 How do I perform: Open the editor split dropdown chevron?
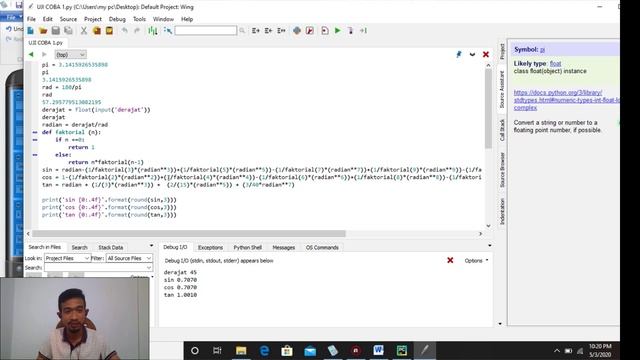point(472,54)
